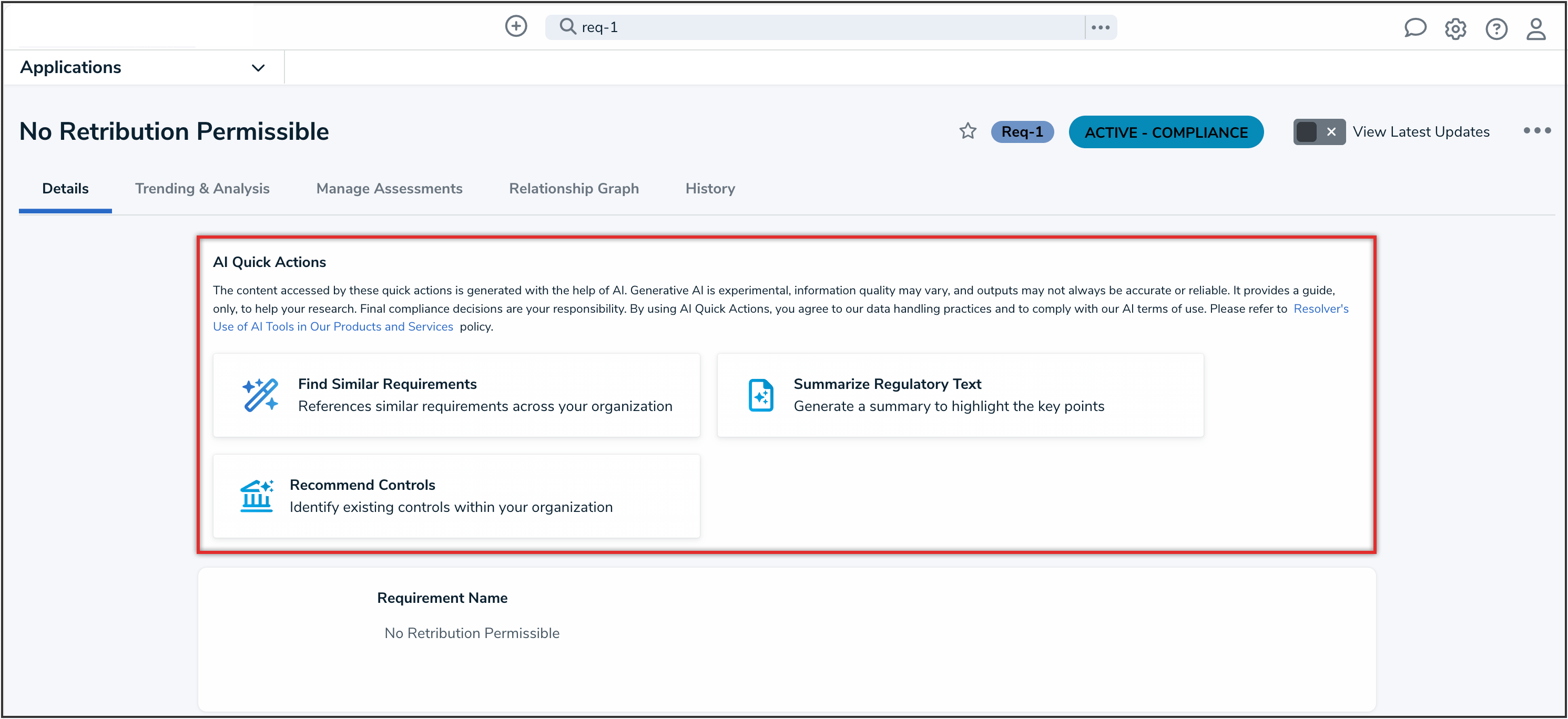This screenshot has width=1568, height=719.
Task: Open search bar options ellipsis
Action: pos(1101,27)
